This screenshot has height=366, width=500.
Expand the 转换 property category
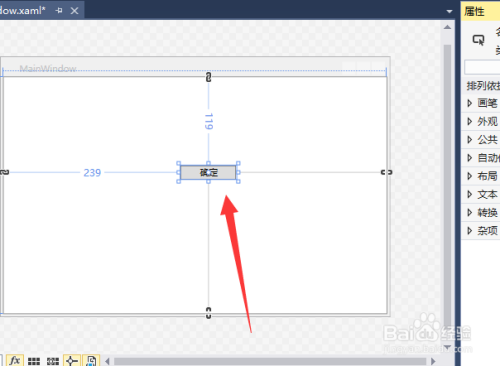point(469,212)
